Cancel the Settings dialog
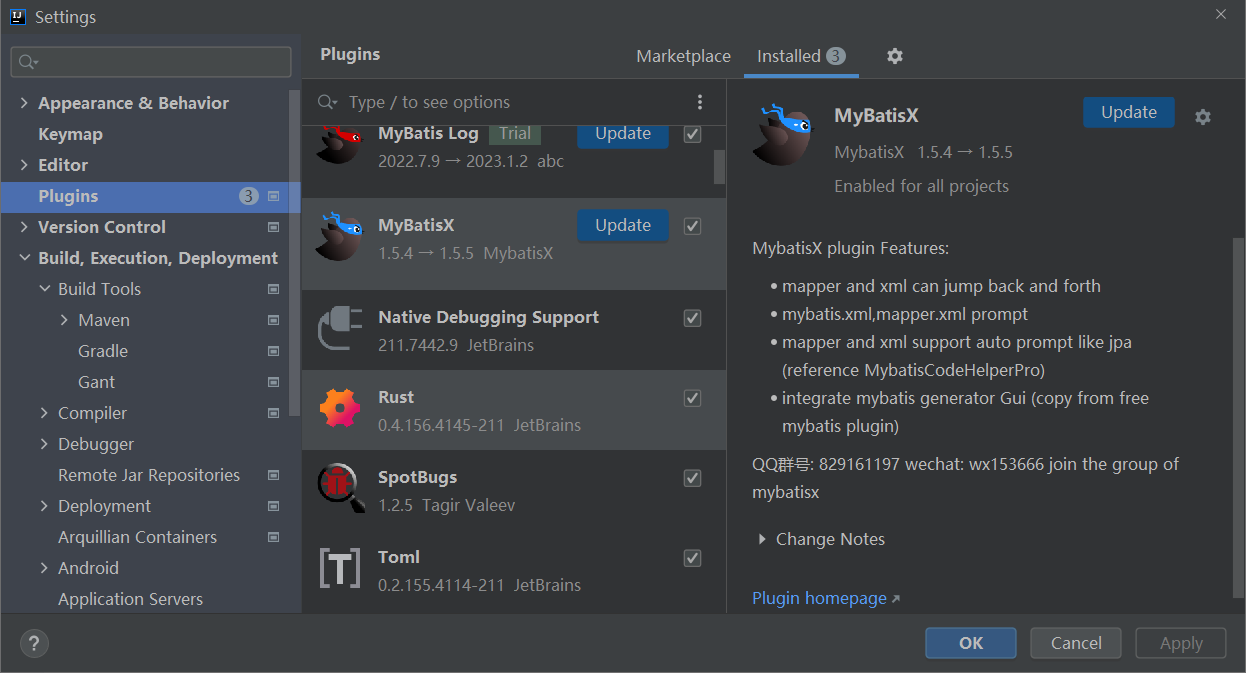Image resolution: width=1246 pixels, height=673 pixels. pos(1076,643)
